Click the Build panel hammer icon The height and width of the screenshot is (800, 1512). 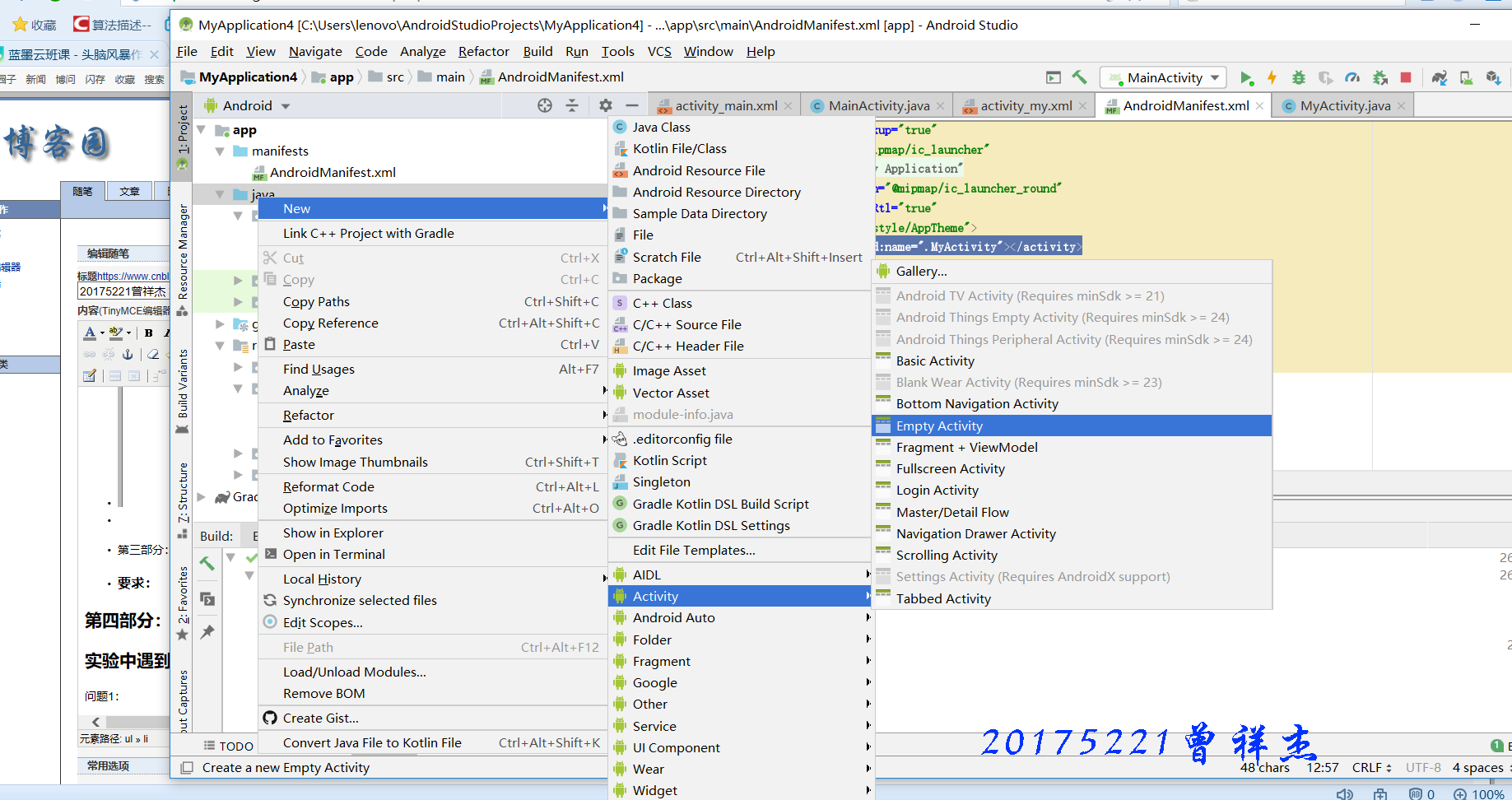pyautogui.click(x=207, y=564)
